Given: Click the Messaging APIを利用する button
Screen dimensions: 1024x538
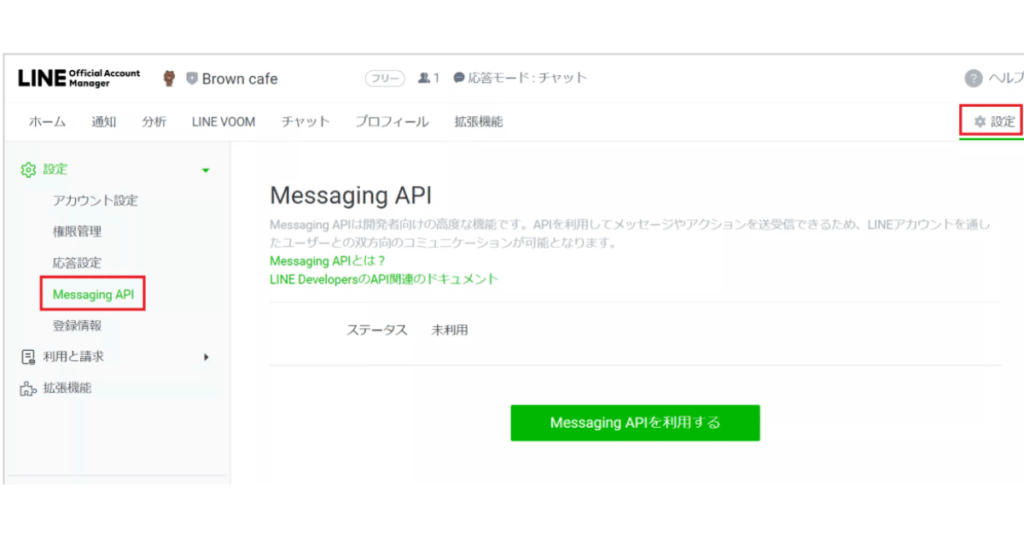Looking at the screenshot, I should pos(635,422).
